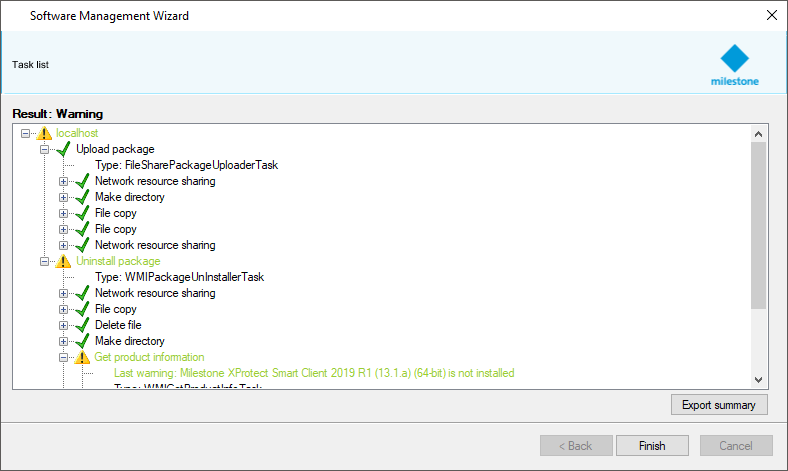Select the Uninstall package tree item
This screenshot has width=788, height=471.
point(118,261)
